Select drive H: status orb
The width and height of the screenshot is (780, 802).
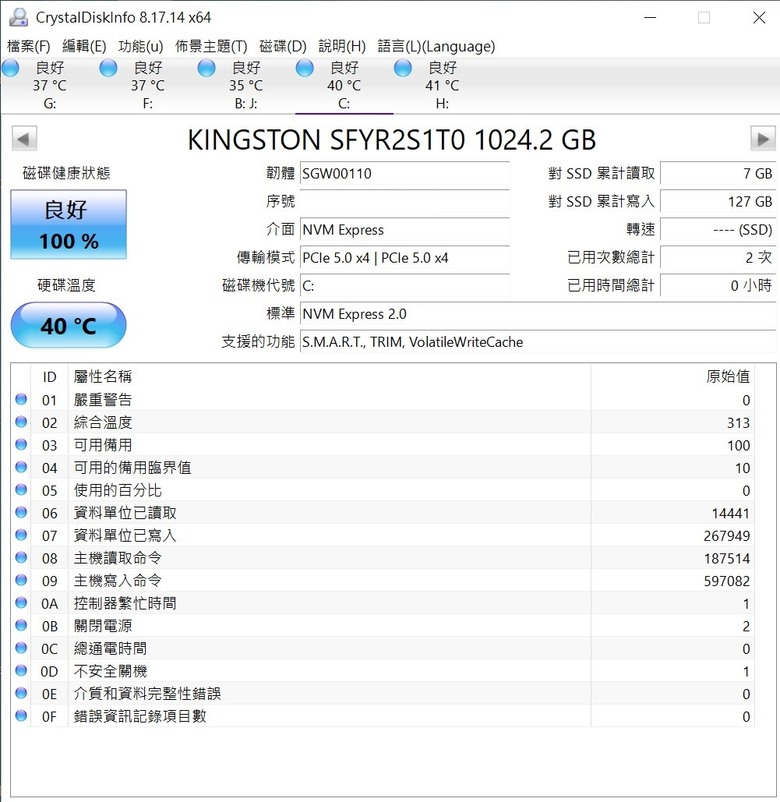pyautogui.click(x=403, y=68)
